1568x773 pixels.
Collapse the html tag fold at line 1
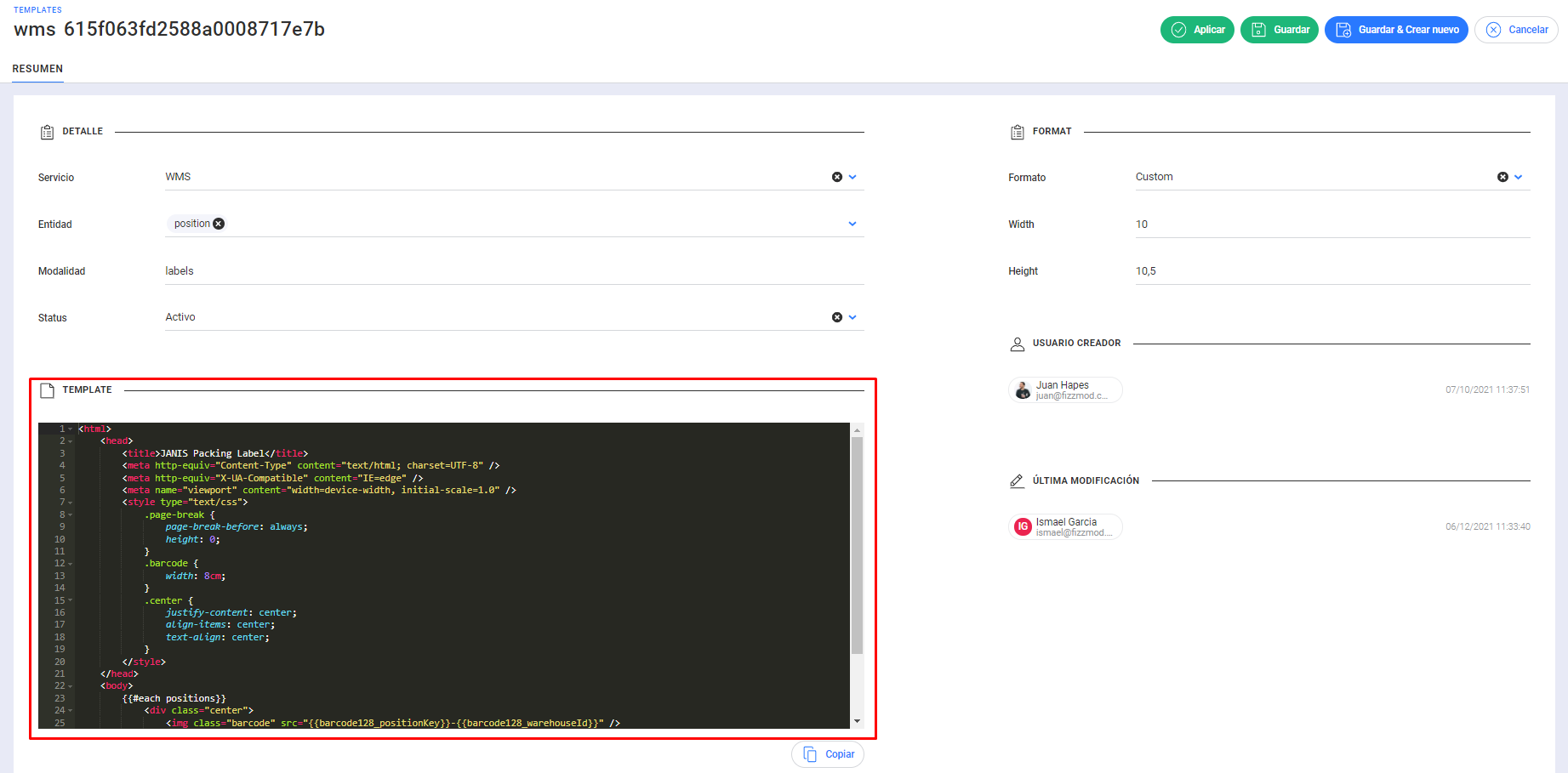[71, 429]
